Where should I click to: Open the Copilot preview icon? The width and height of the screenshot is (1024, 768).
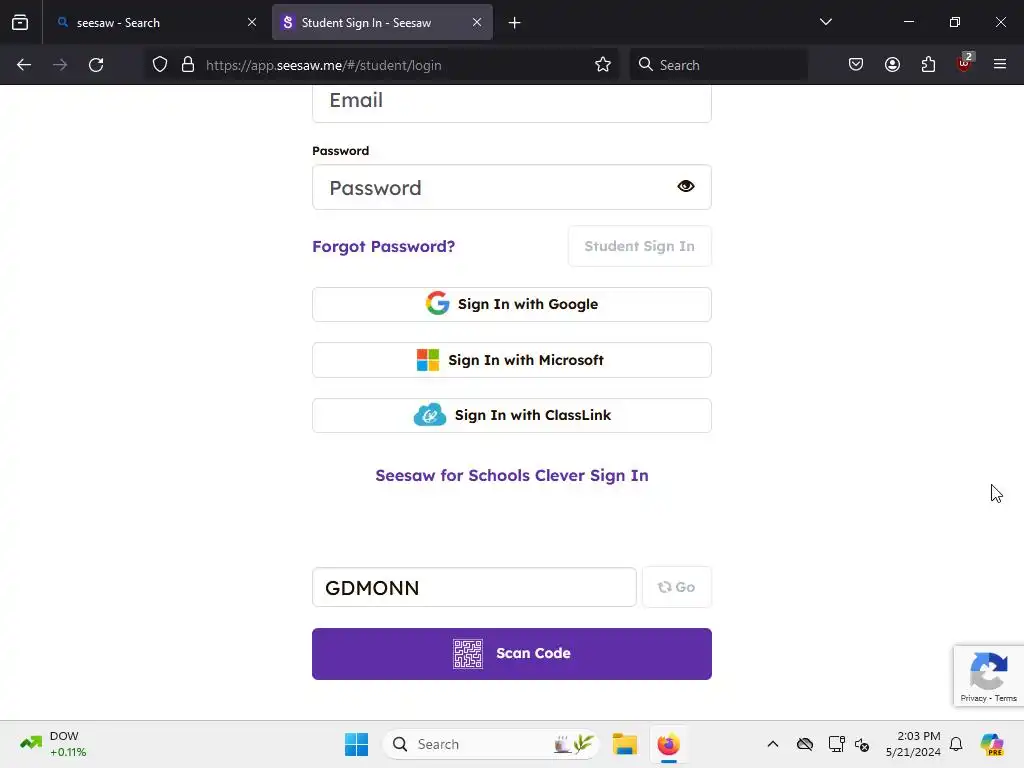coord(992,744)
